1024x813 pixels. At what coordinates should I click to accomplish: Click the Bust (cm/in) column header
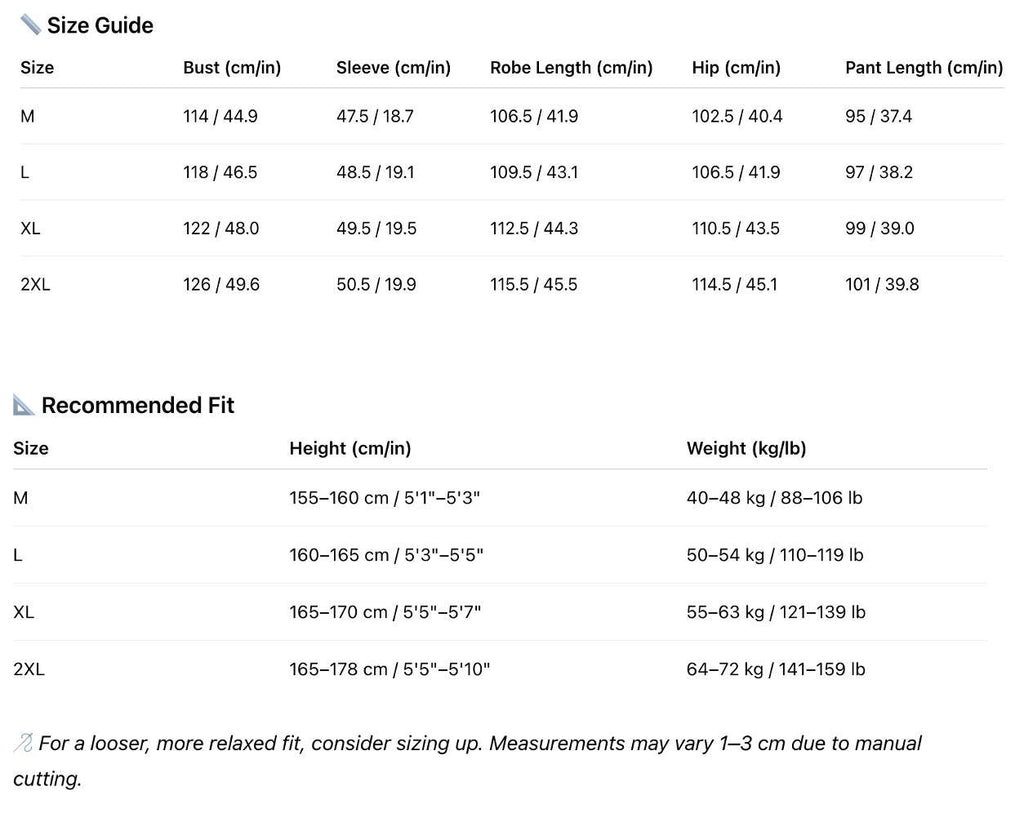(232, 68)
